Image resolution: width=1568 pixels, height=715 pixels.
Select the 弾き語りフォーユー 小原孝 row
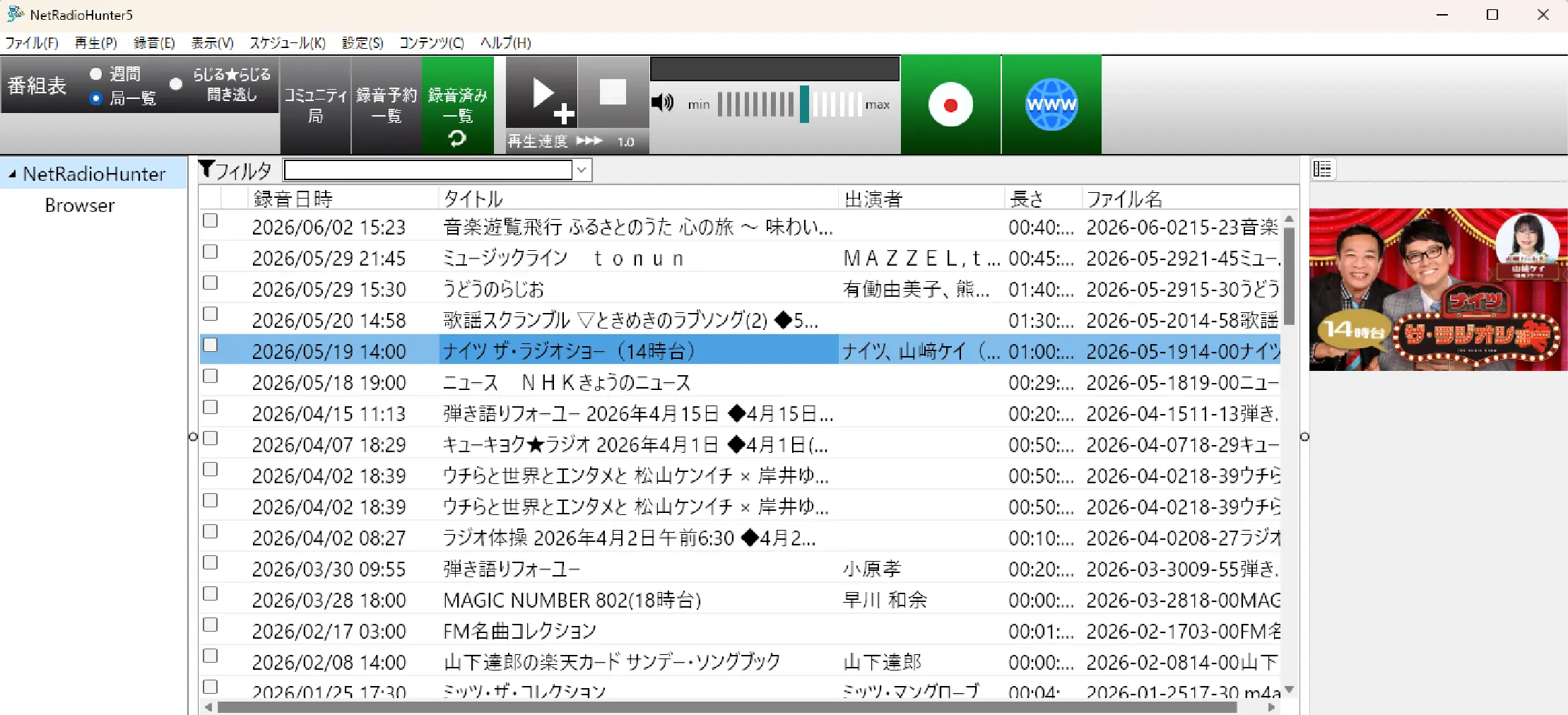click(740, 569)
